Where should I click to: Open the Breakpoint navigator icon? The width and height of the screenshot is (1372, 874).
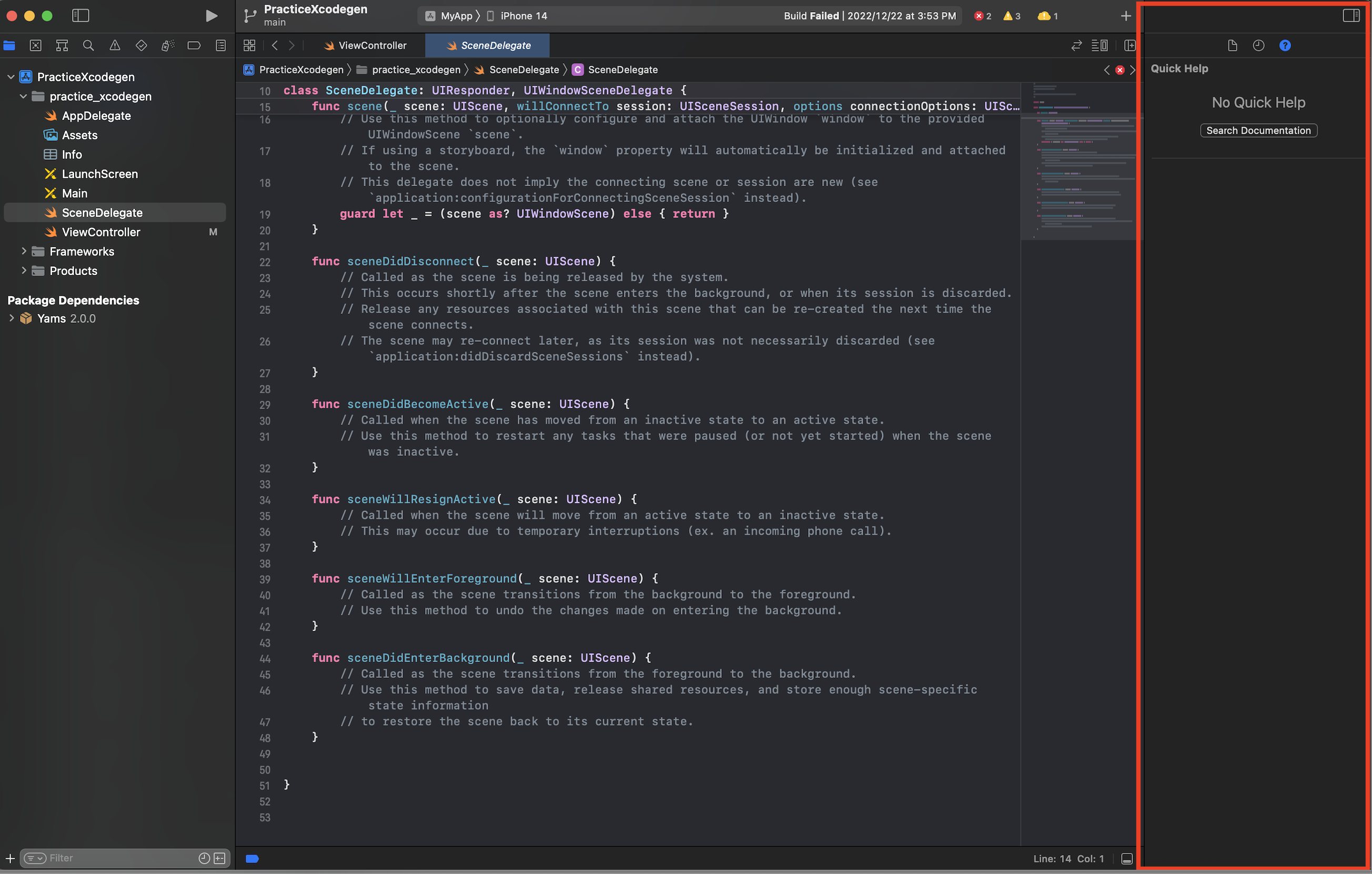click(x=194, y=46)
